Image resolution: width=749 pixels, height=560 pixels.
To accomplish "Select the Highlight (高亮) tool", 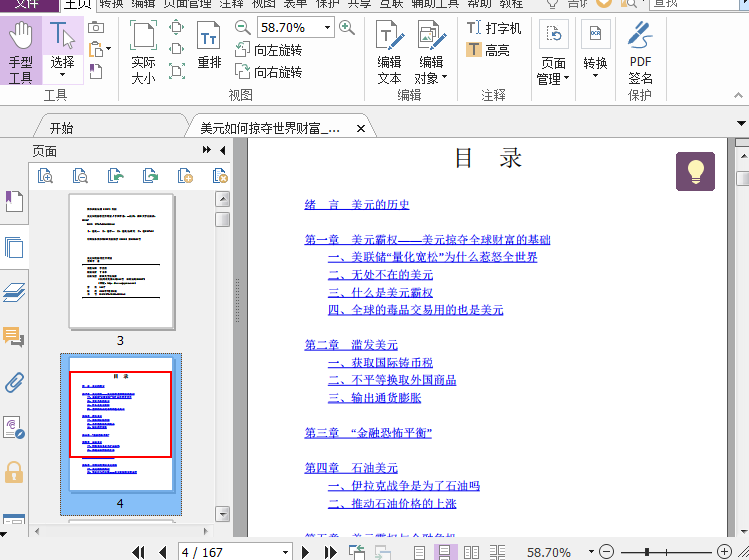I will point(488,50).
